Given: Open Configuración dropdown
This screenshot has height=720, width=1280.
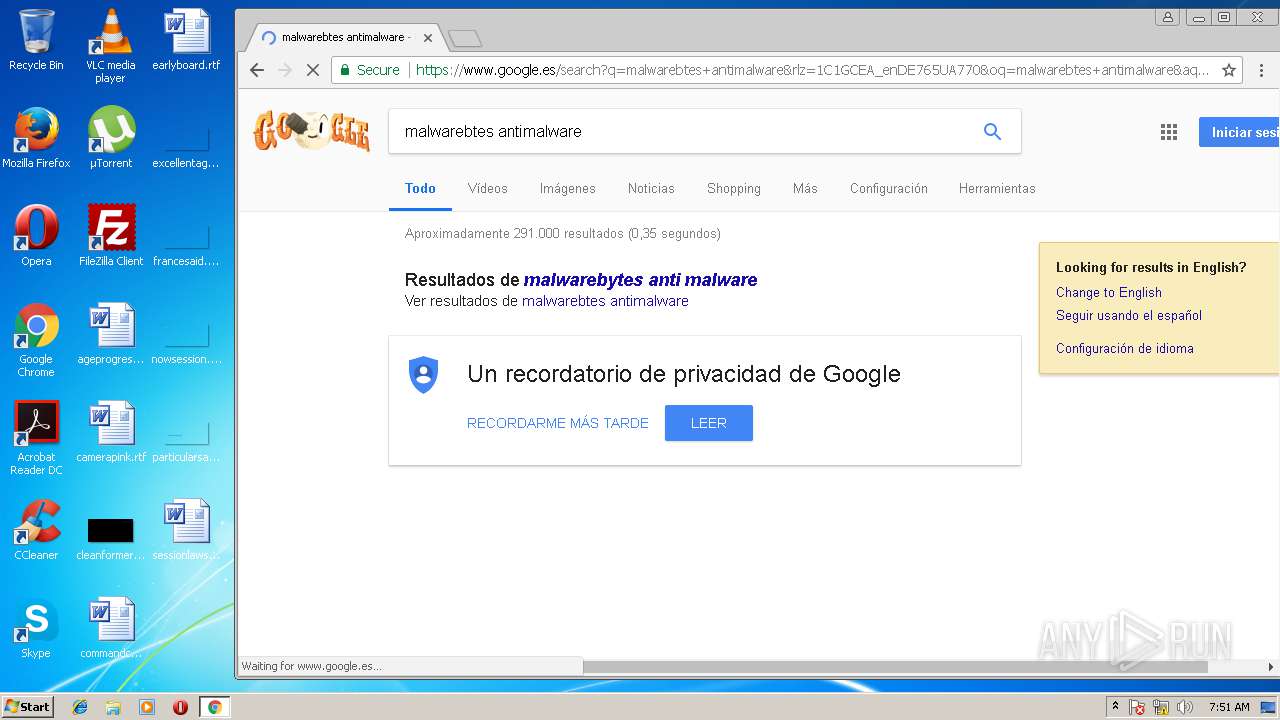Looking at the screenshot, I should click(x=889, y=188).
